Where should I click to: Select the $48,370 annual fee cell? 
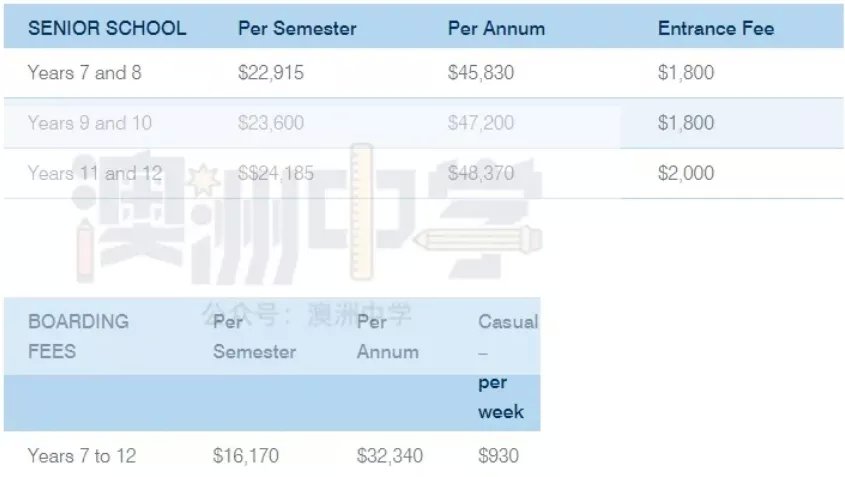tap(481, 173)
